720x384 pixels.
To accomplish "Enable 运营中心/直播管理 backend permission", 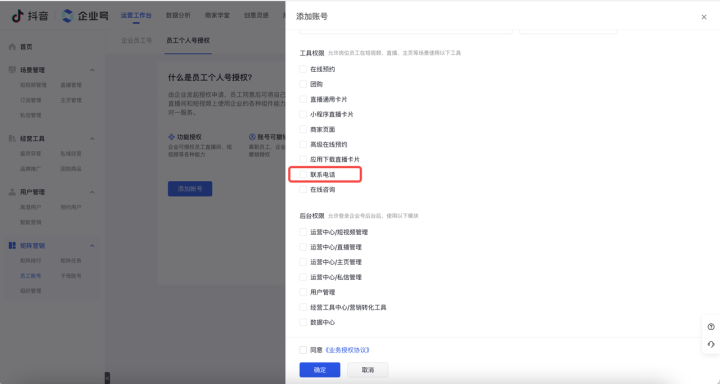I will click(303, 247).
